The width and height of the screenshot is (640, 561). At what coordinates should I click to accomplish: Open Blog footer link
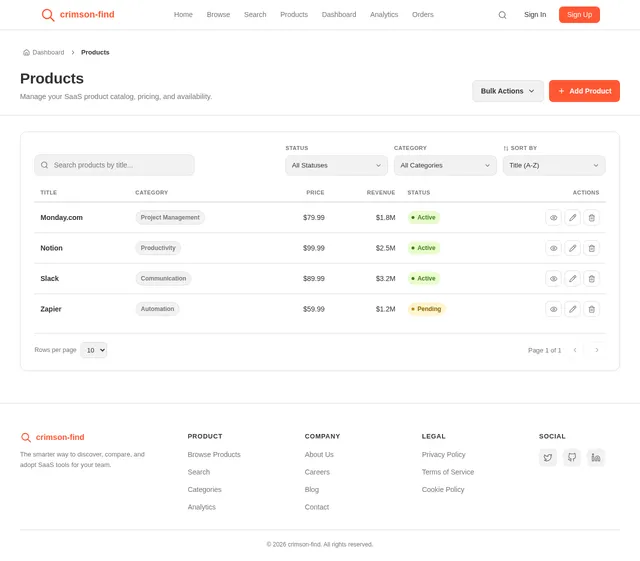pyautogui.click(x=311, y=490)
